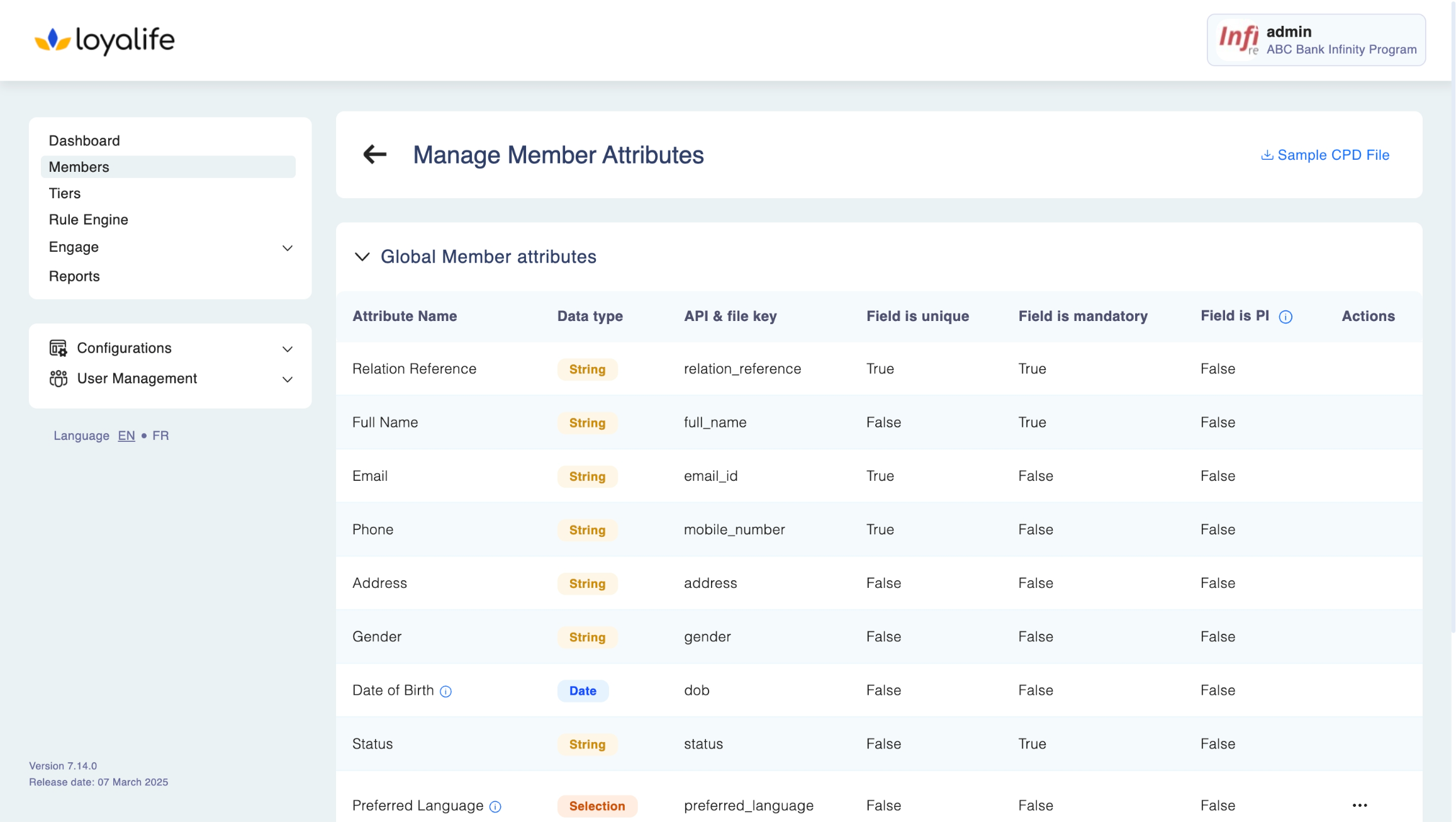Screen dimensions: 1456x822
Task: Download the Sample CPD File
Action: pyautogui.click(x=1325, y=155)
